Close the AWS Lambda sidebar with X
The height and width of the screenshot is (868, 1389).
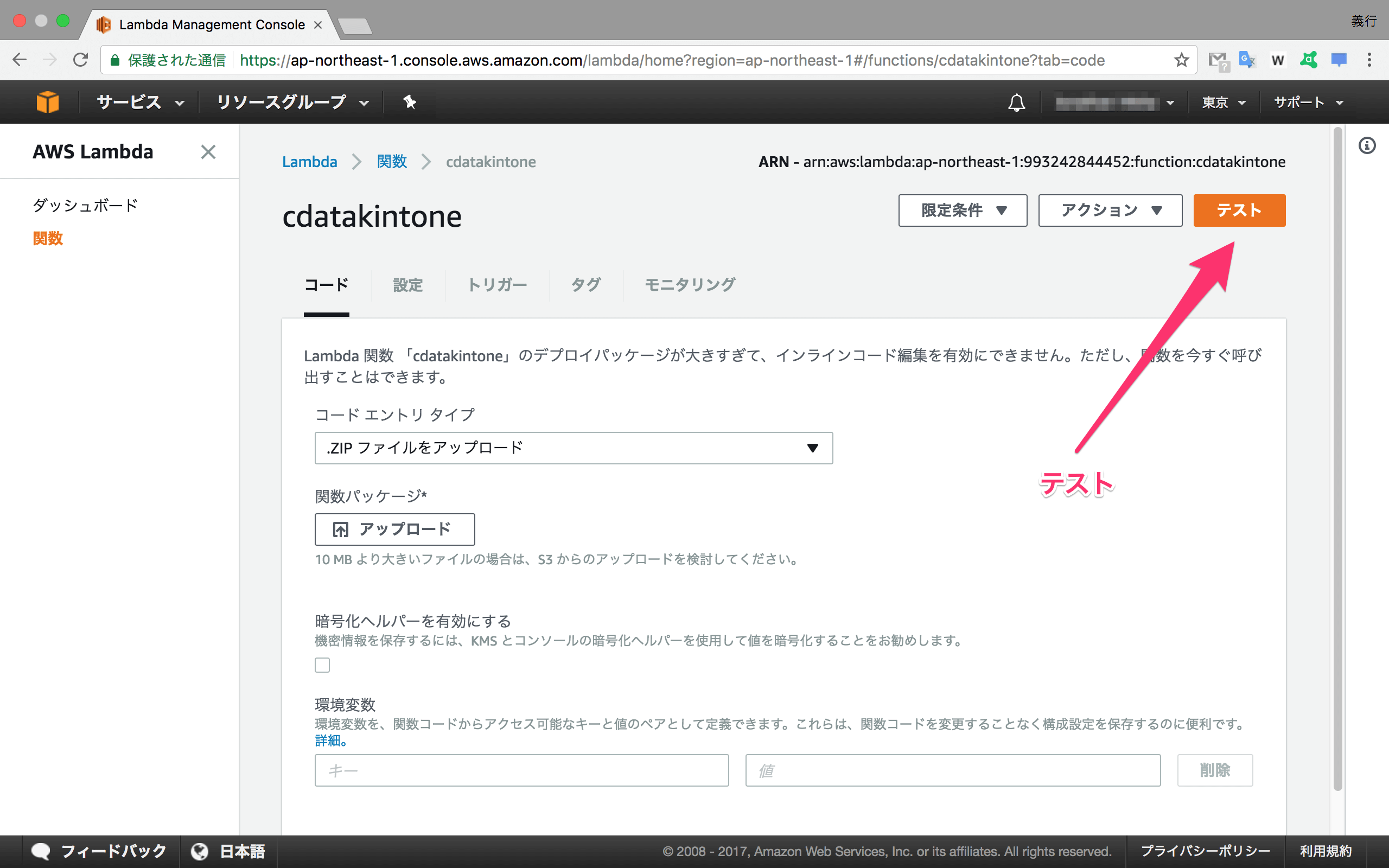208,152
